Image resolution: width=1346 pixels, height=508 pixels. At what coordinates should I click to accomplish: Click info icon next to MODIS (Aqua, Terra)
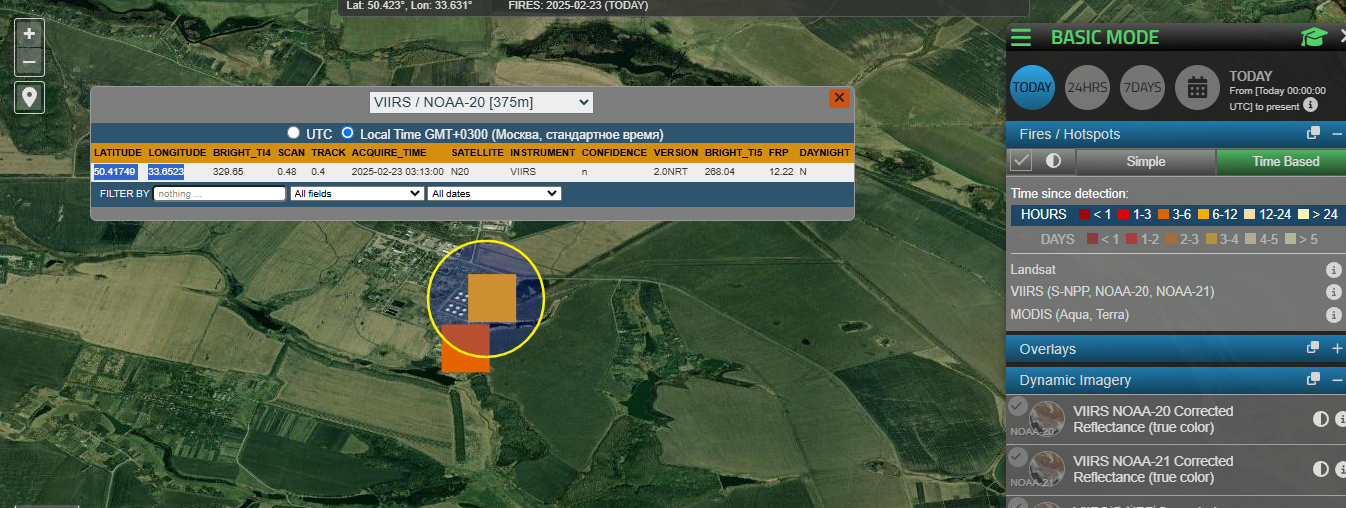(x=1333, y=315)
